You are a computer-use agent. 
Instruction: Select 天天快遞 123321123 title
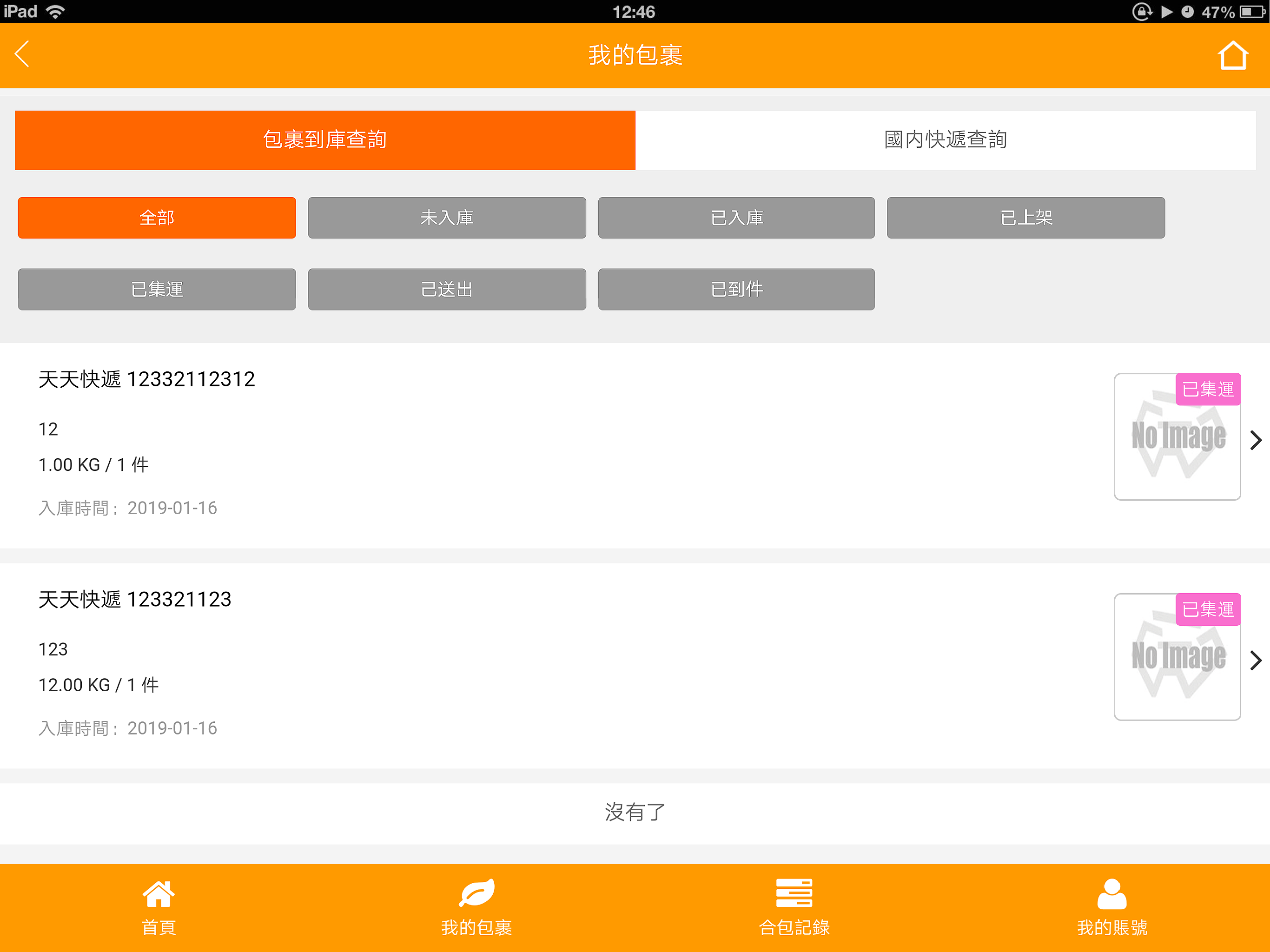coord(134,600)
